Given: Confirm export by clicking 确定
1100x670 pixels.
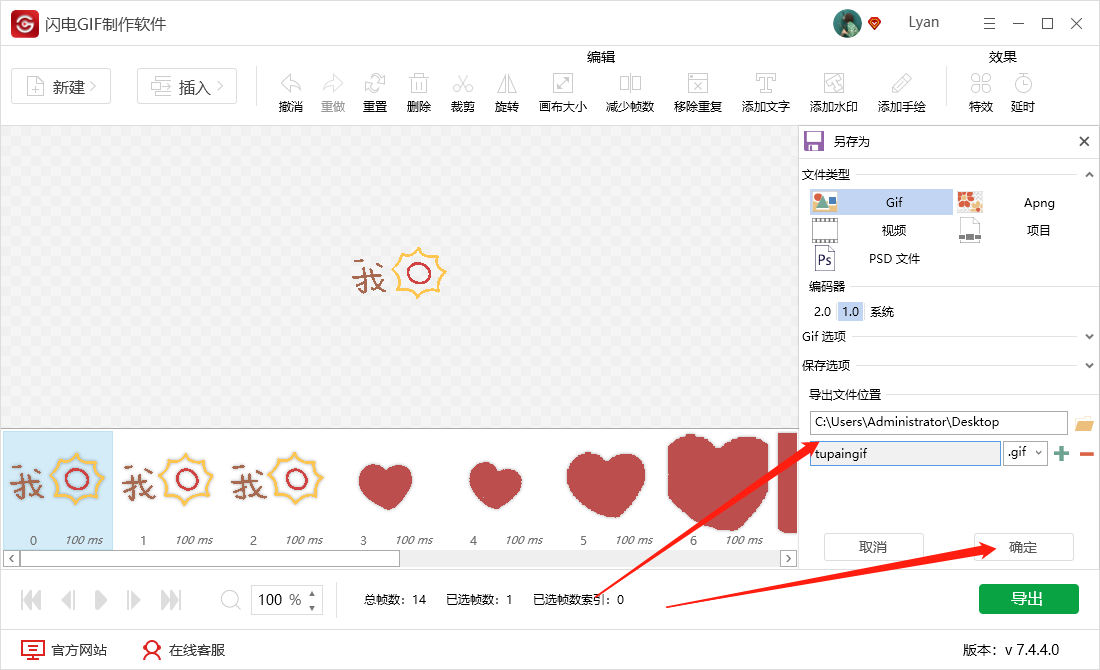Looking at the screenshot, I should click(x=1023, y=547).
